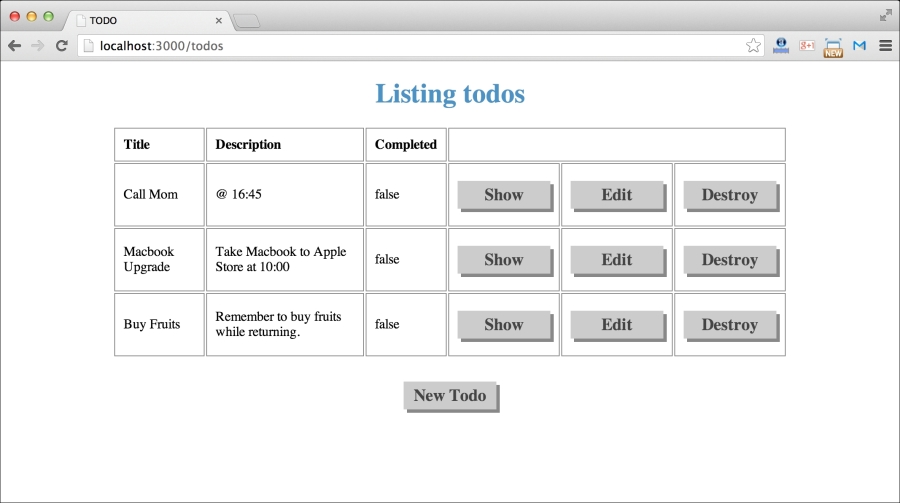Screen dimensions: 900x503
Task: Close the window with the red button
Action: [15, 16]
